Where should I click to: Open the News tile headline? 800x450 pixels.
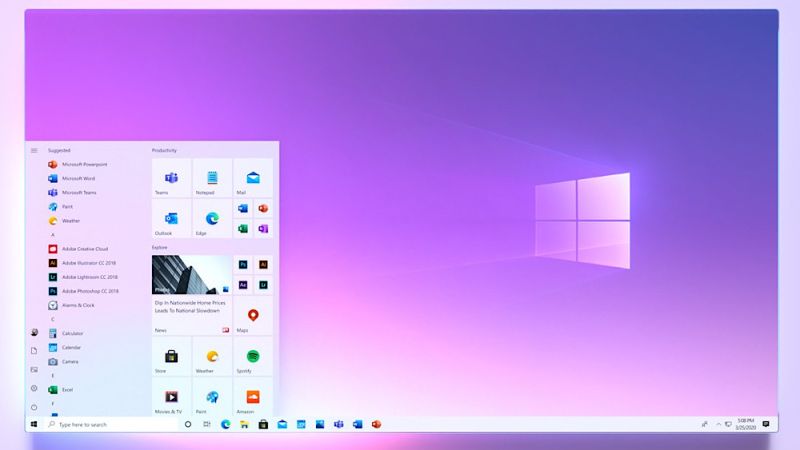tap(190, 307)
